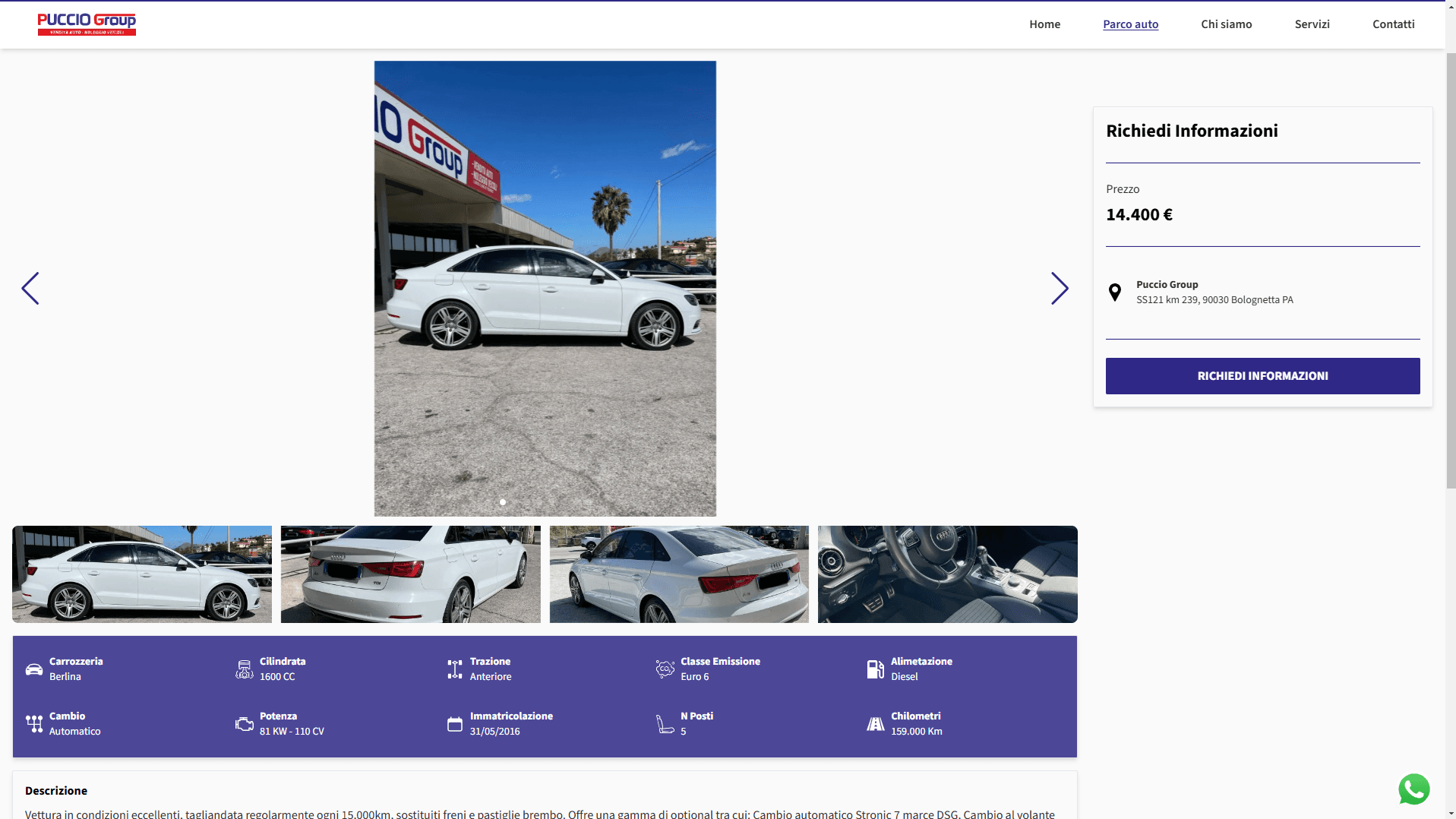
Task: Open the Chi siamo page
Action: pyautogui.click(x=1226, y=24)
